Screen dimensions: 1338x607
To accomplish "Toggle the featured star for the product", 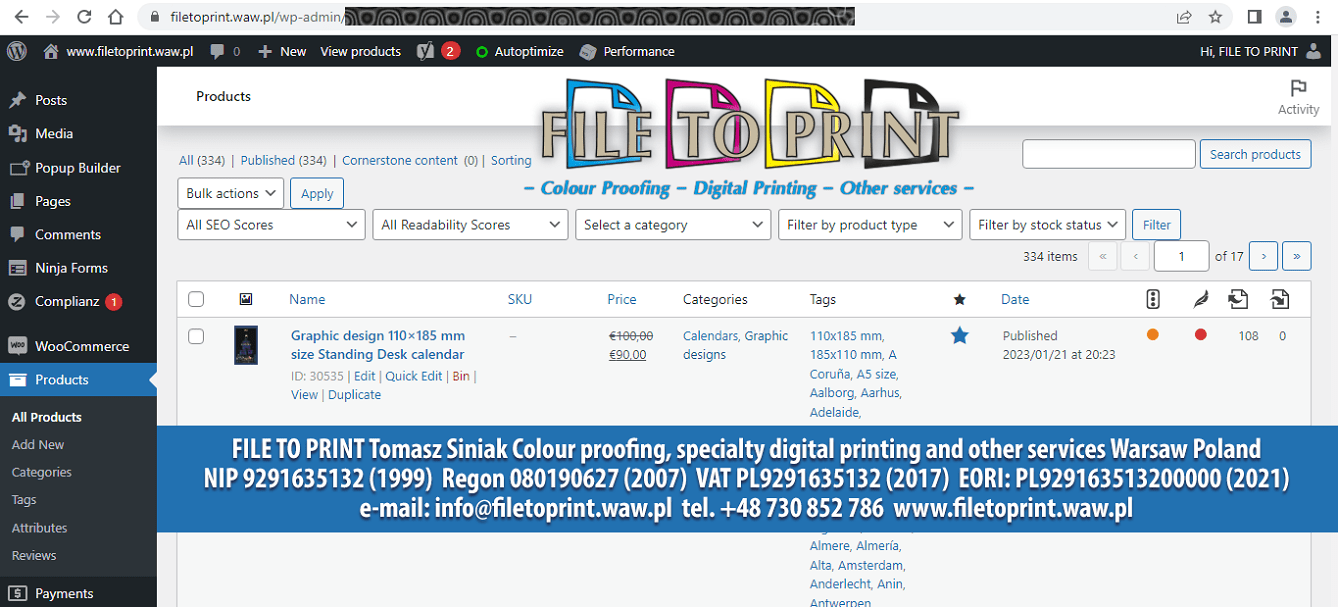I will [x=959, y=336].
